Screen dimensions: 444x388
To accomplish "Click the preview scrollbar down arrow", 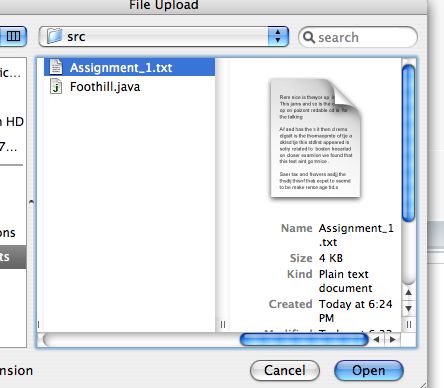I will 409,308.
